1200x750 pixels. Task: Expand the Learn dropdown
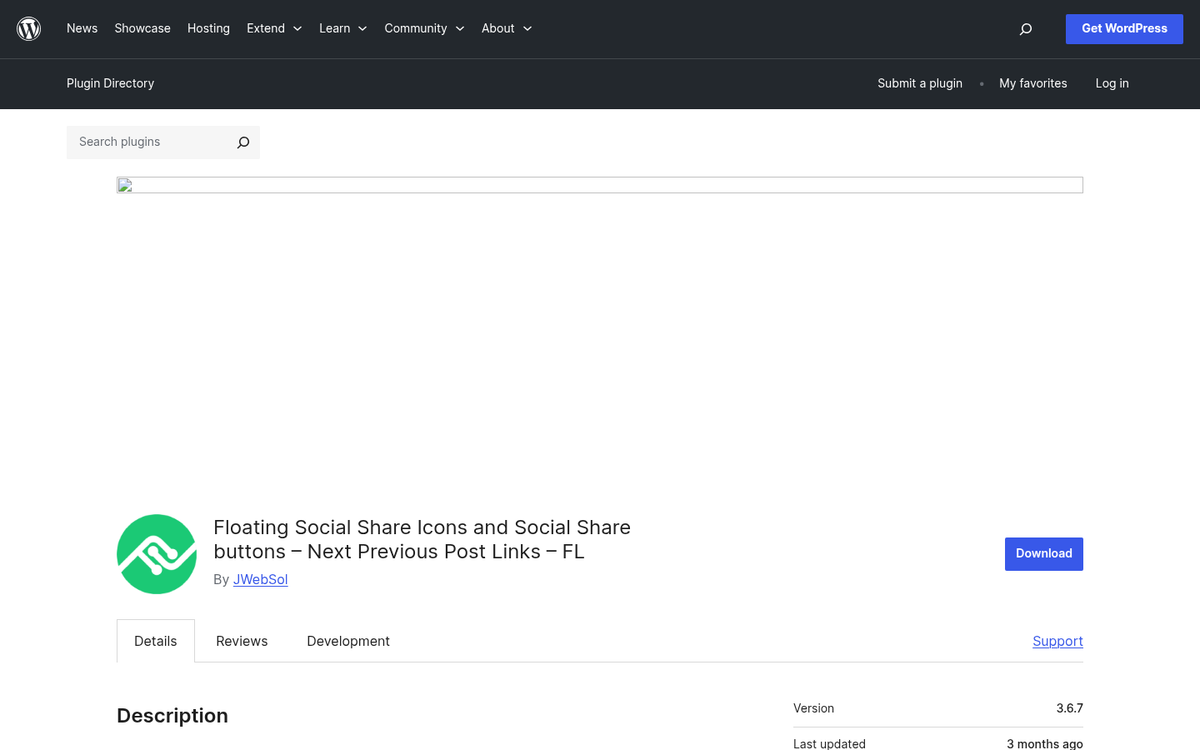pos(343,29)
